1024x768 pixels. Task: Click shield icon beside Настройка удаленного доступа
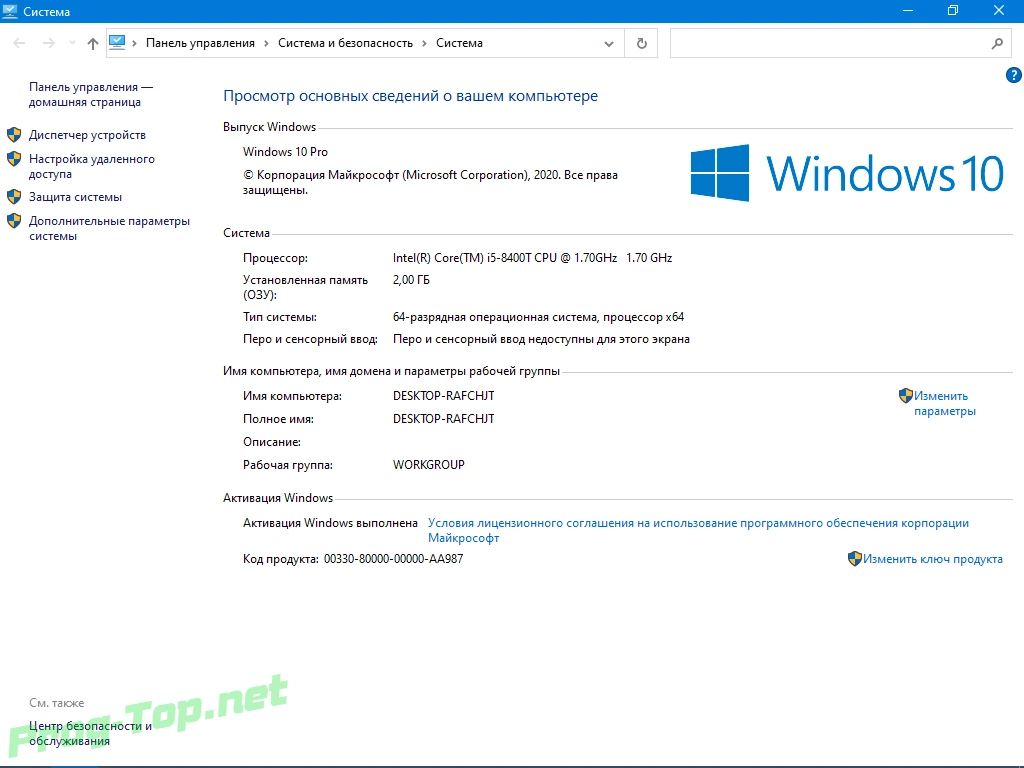point(14,159)
